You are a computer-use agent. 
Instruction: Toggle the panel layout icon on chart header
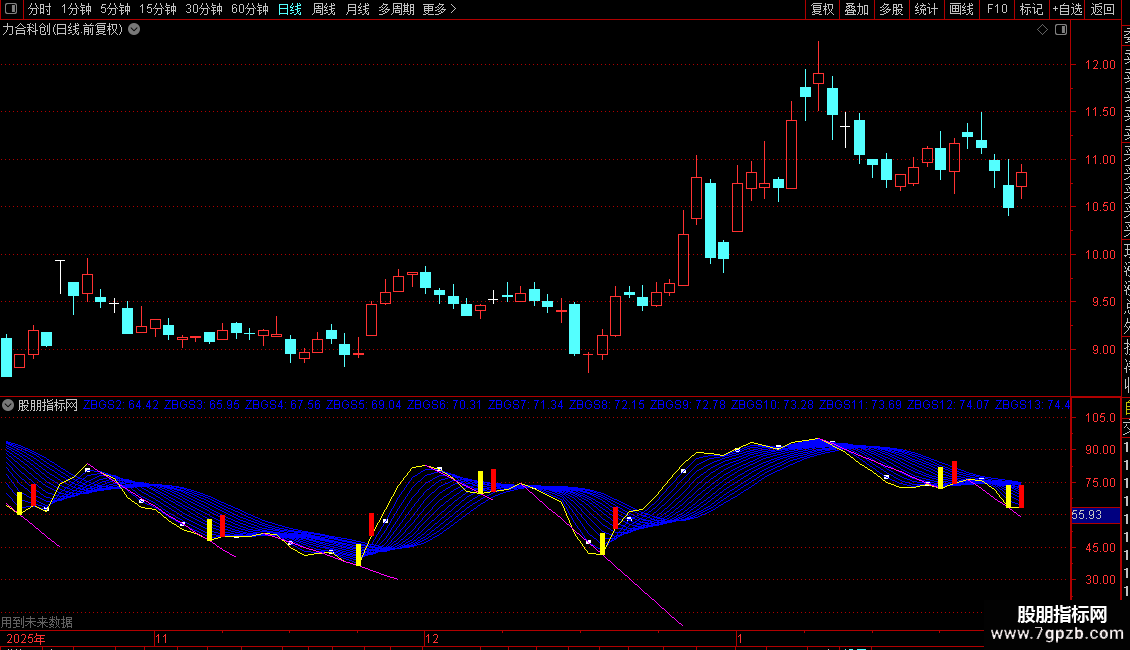click(x=1061, y=30)
